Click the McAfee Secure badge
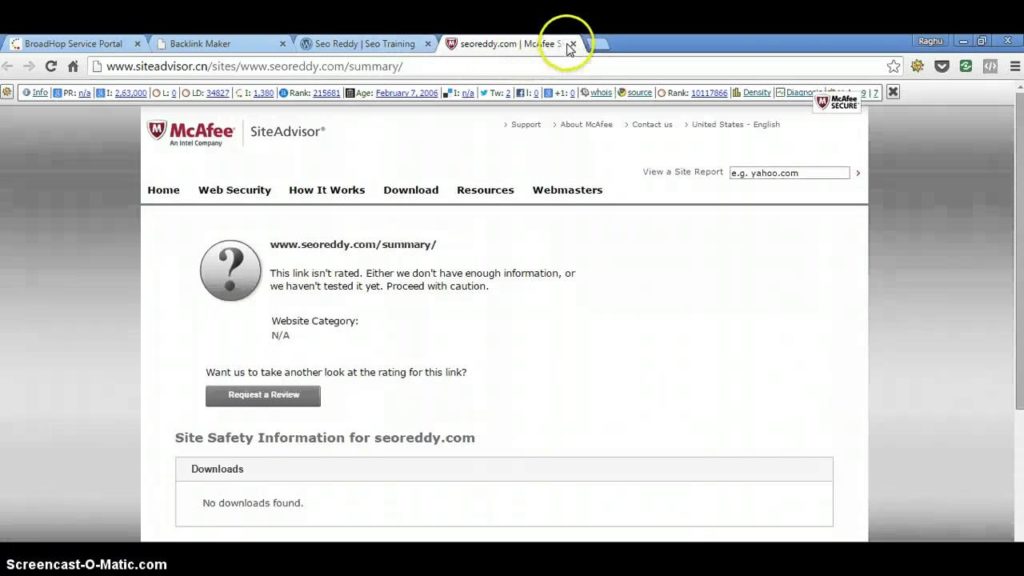The image size is (1024, 576). click(x=837, y=103)
